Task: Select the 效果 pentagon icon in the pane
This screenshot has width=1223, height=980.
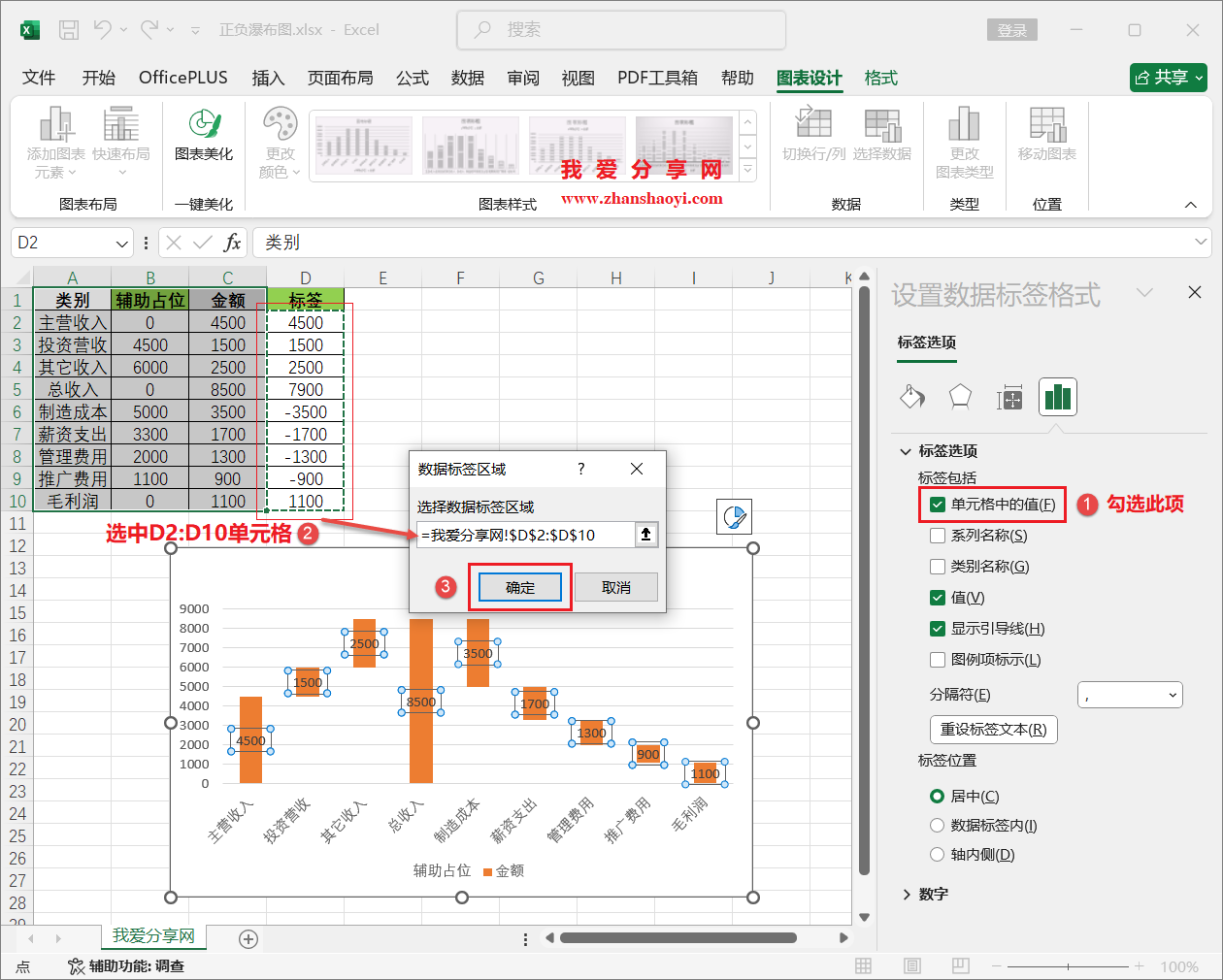Action: [x=960, y=397]
